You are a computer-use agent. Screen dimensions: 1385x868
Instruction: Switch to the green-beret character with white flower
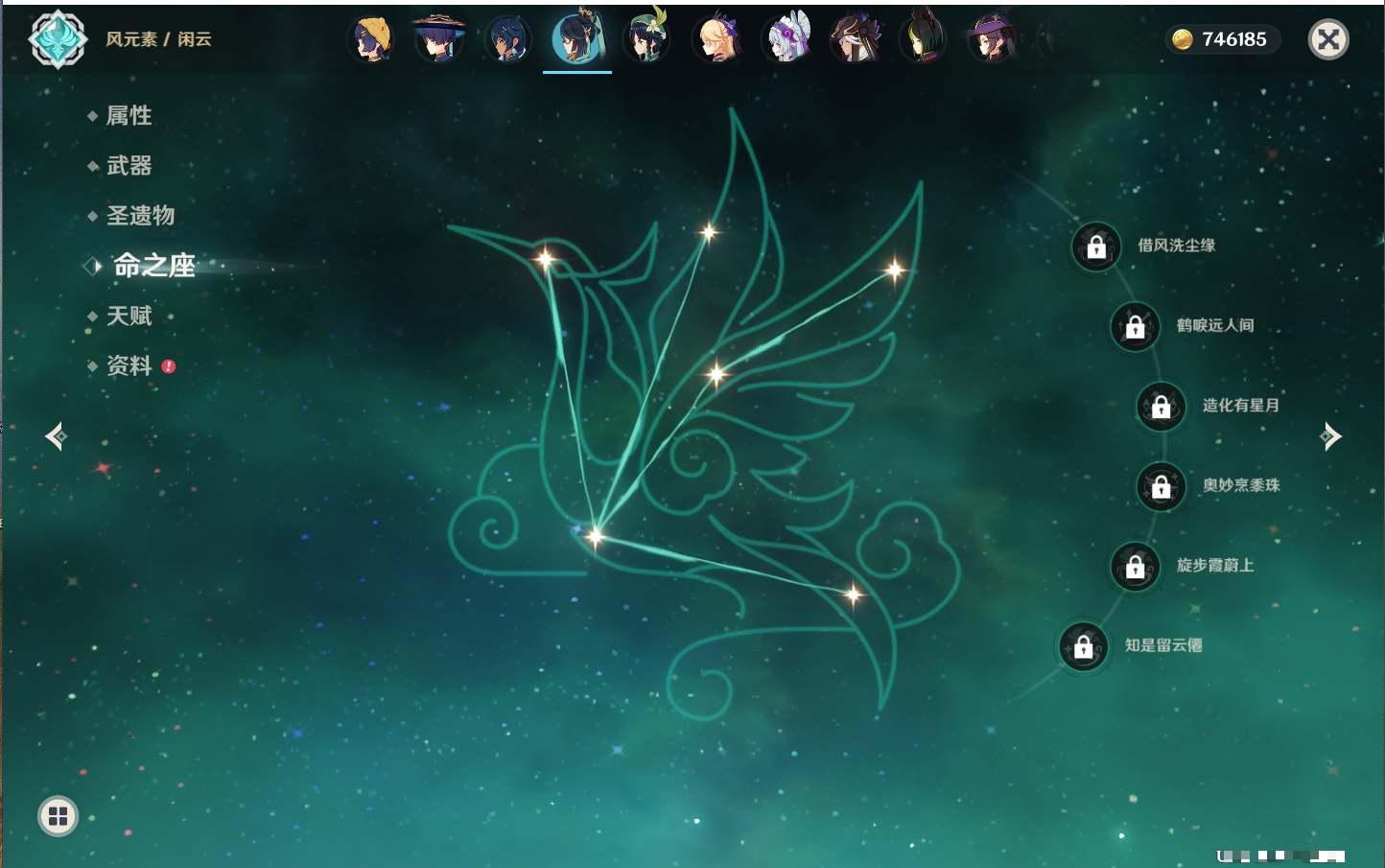click(x=646, y=37)
